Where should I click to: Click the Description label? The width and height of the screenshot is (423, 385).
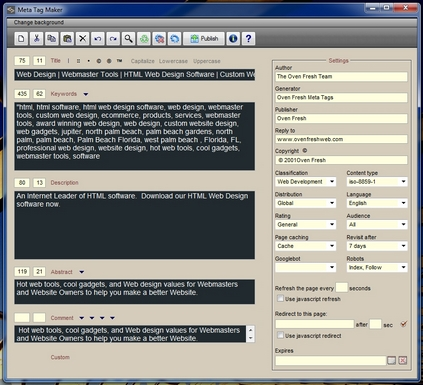click(x=64, y=183)
